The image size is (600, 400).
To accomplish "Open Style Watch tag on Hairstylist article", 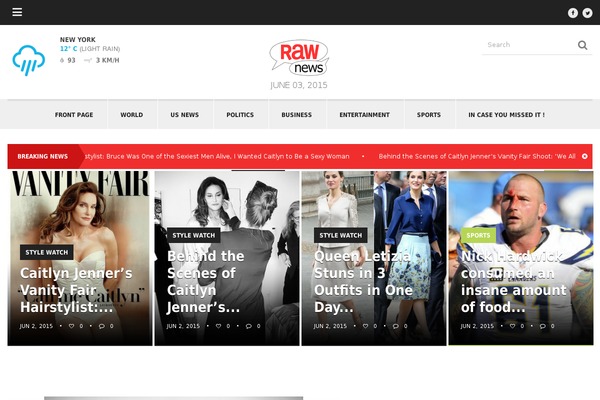I will [47, 252].
